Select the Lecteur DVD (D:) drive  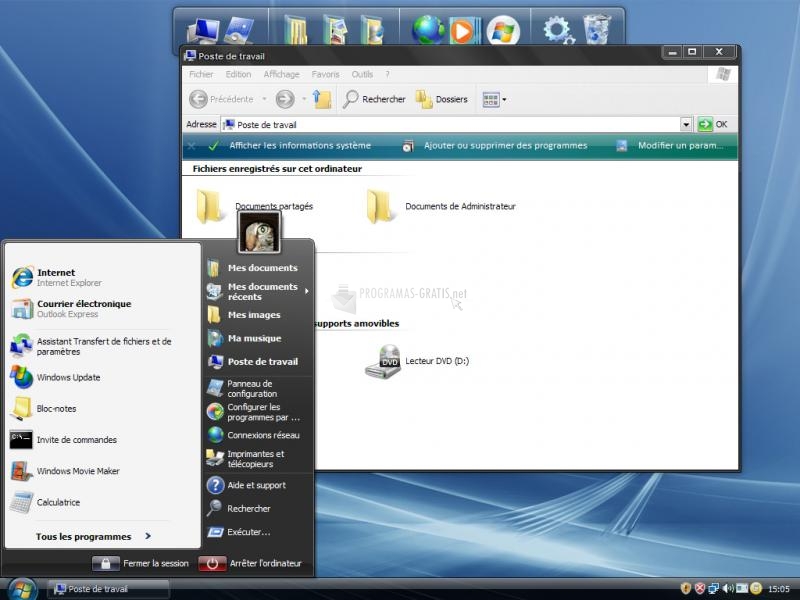coord(417,361)
